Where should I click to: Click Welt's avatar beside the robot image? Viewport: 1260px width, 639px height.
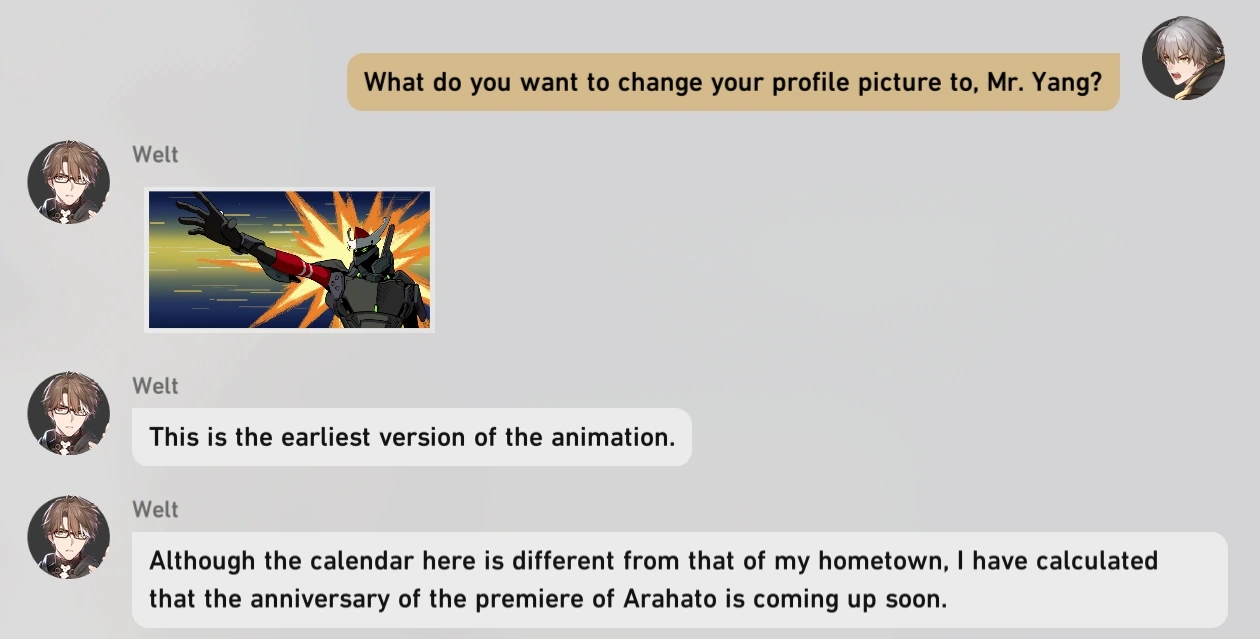click(x=68, y=182)
